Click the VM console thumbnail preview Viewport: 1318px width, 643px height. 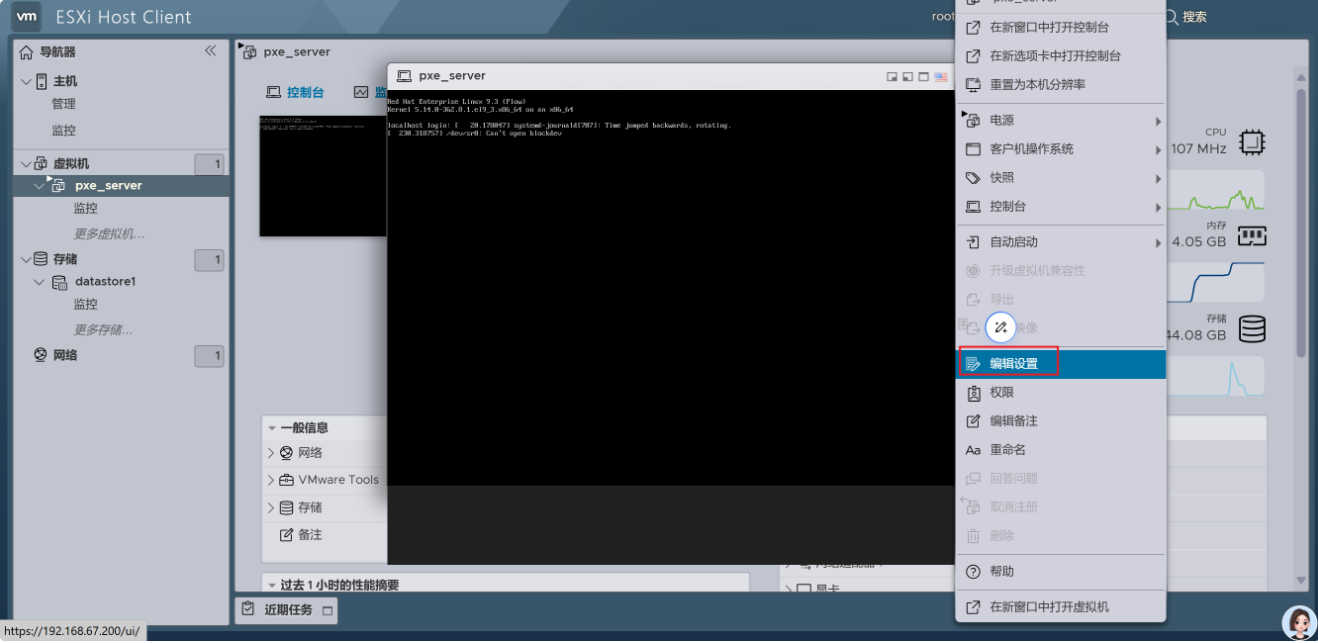click(323, 176)
